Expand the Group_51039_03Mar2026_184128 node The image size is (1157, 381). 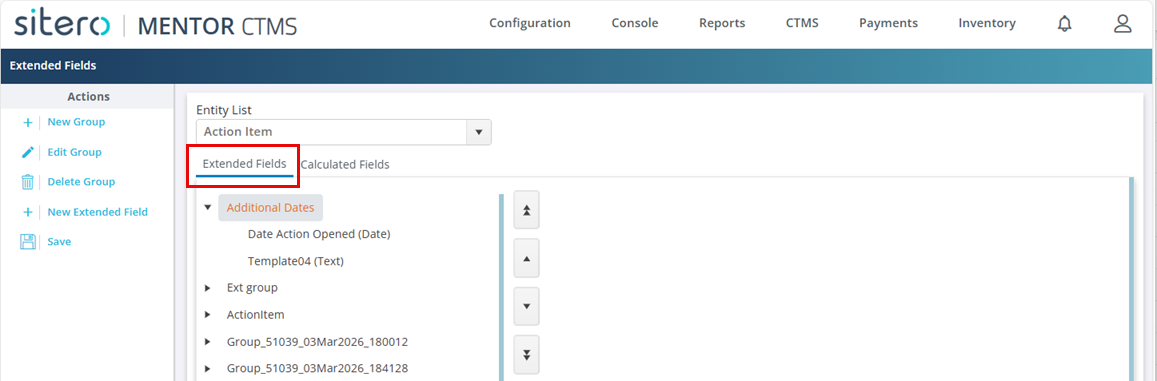pyautogui.click(x=207, y=368)
